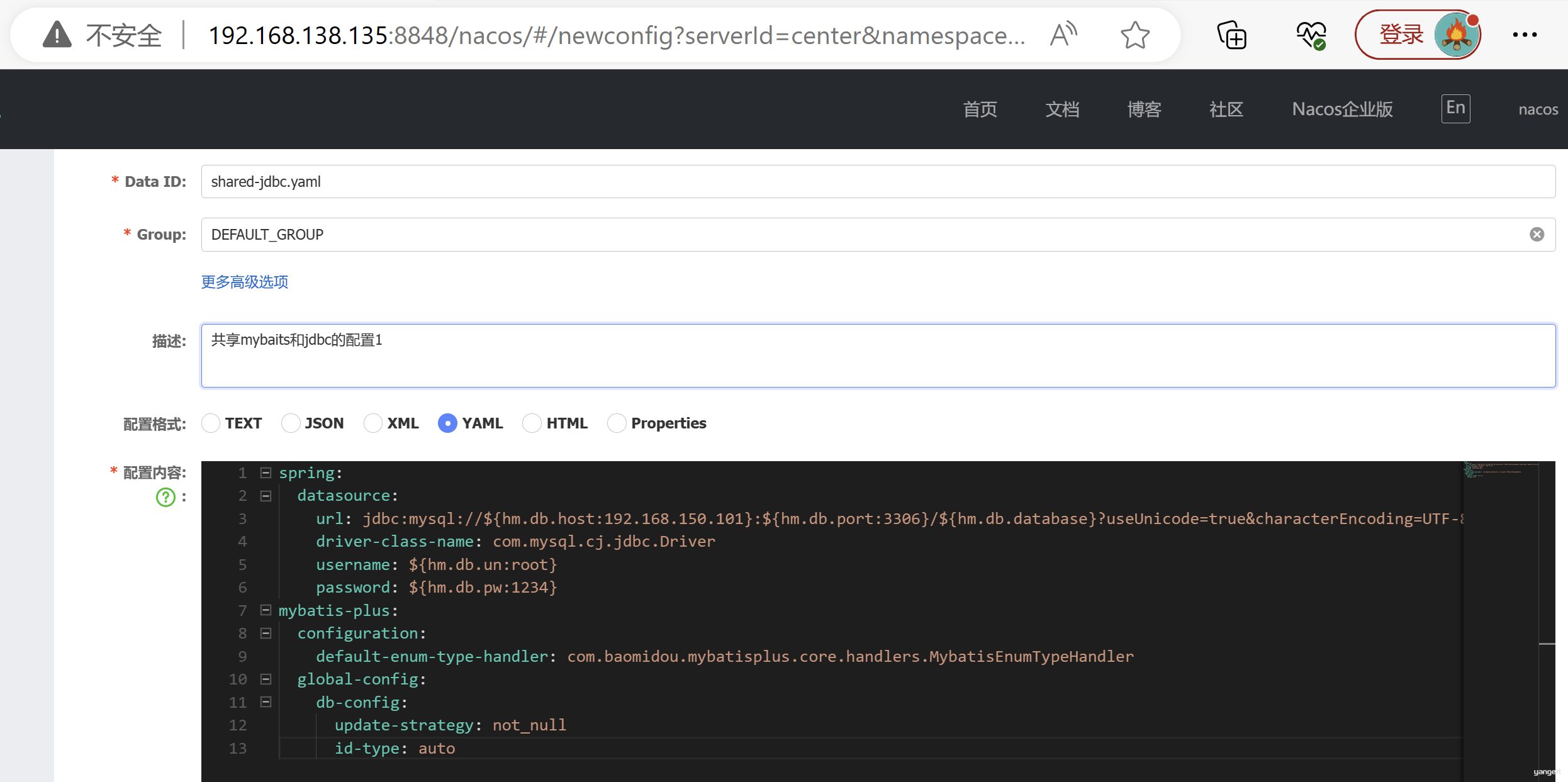Click the browser address bar URL
The image size is (1568, 782).
click(x=617, y=35)
